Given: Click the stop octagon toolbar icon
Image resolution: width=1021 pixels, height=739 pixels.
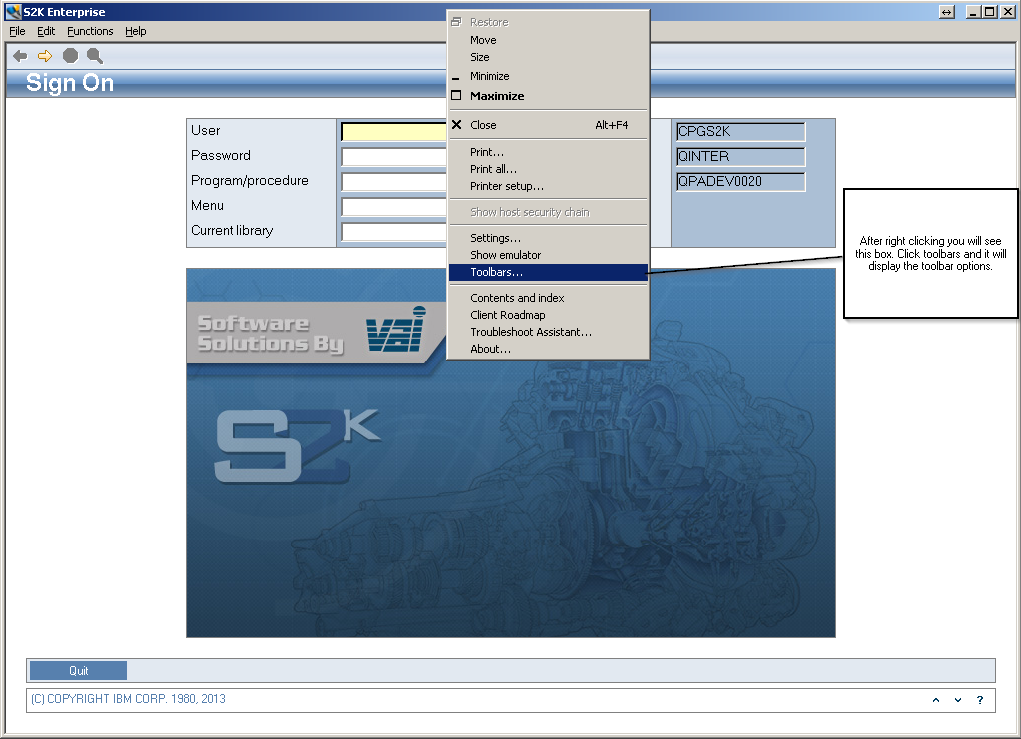Looking at the screenshot, I should pyautogui.click(x=70, y=56).
